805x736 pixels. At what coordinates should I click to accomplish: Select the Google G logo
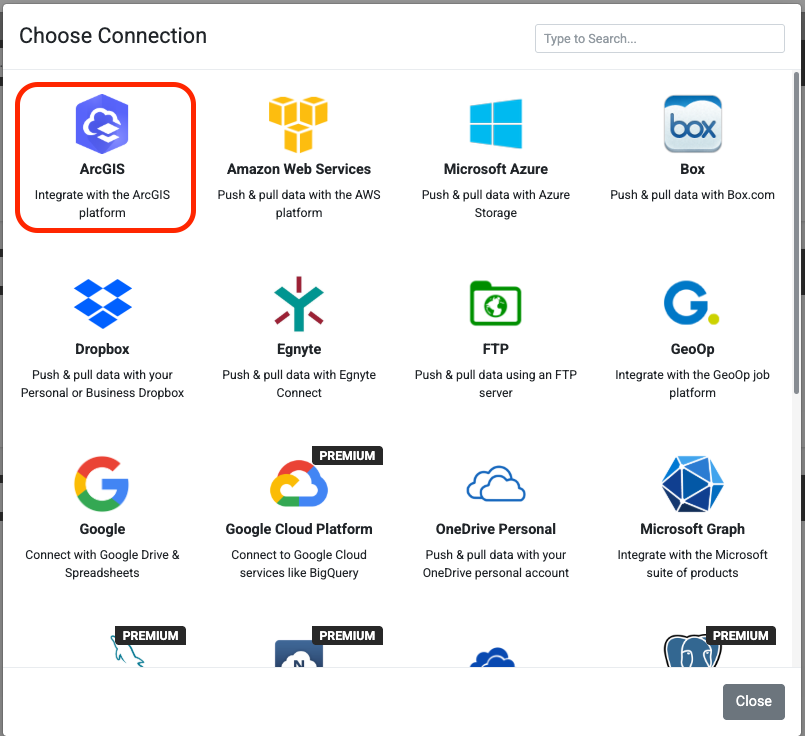point(102,483)
